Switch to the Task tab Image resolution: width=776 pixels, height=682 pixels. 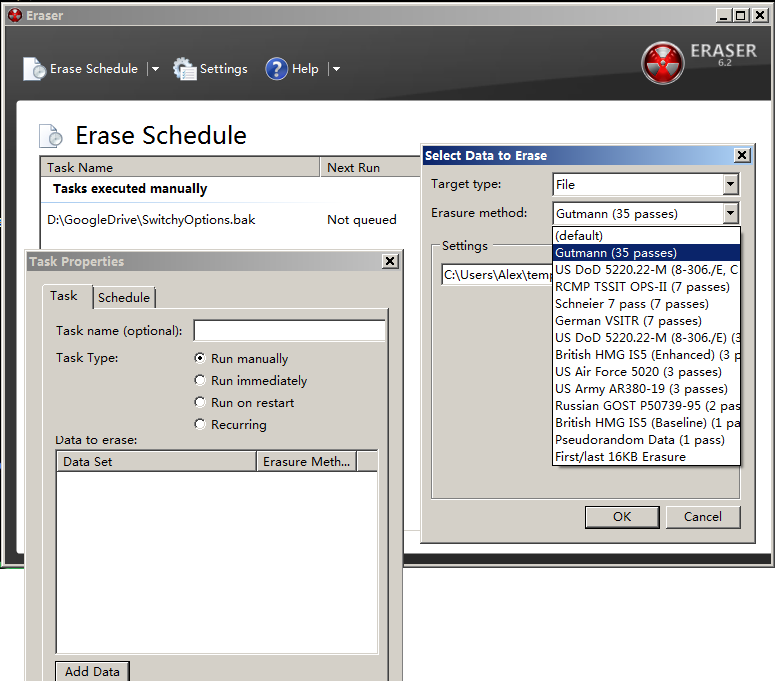click(64, 296)
